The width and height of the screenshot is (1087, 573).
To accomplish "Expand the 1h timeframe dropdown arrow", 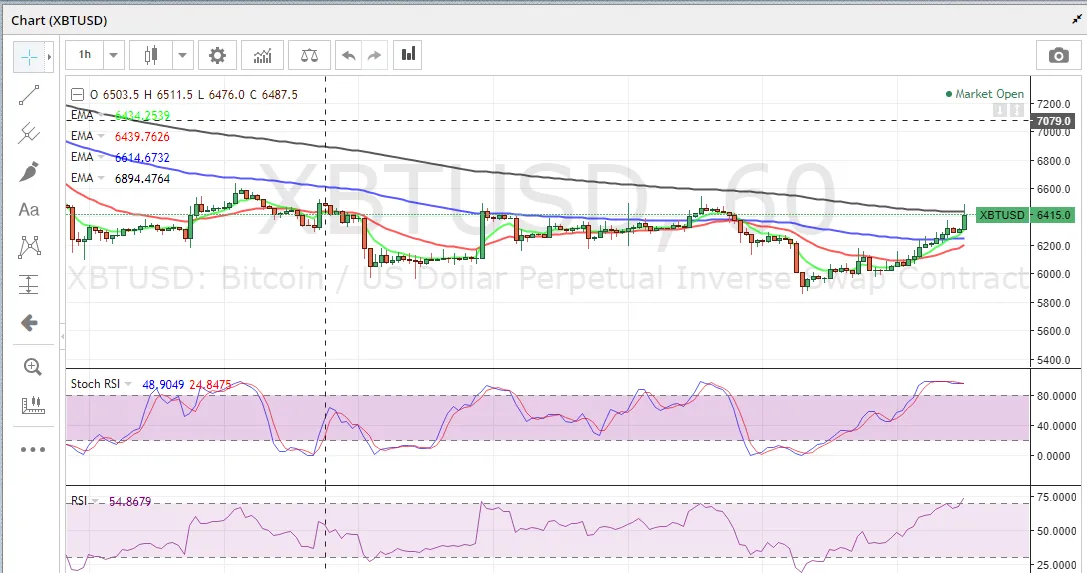I will [114, 55].
